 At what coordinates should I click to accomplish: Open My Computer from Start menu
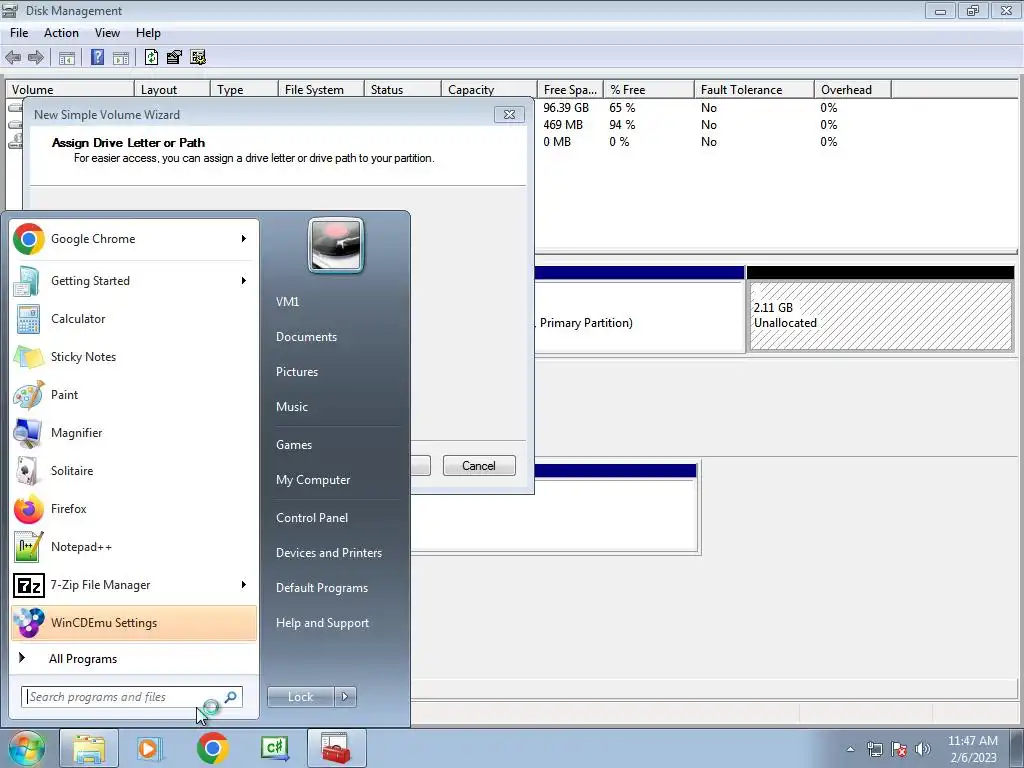pyautogui.click(x=313, y=480)
